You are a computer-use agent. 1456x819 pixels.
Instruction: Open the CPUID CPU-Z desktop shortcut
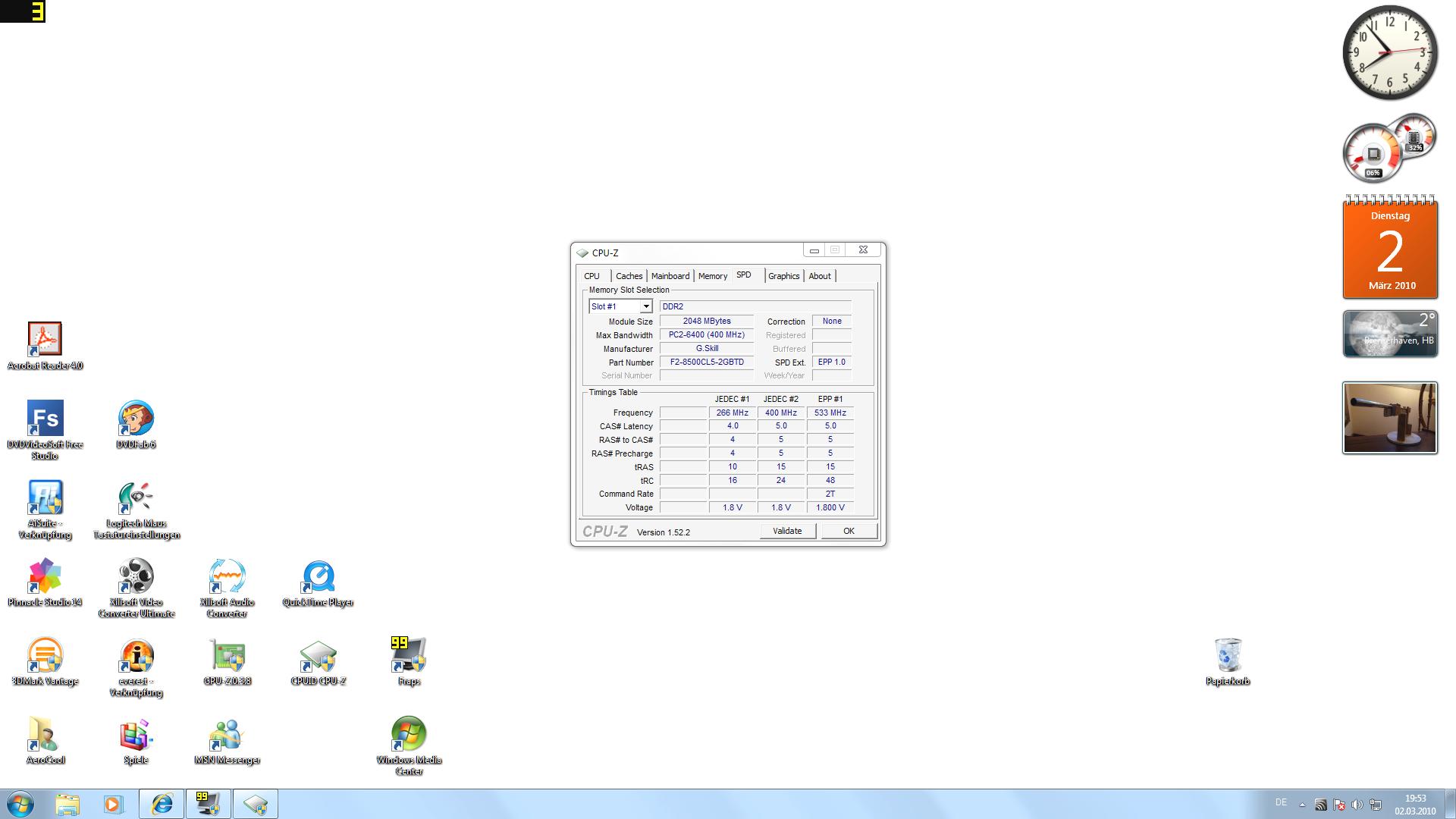[x=318, y=656]
